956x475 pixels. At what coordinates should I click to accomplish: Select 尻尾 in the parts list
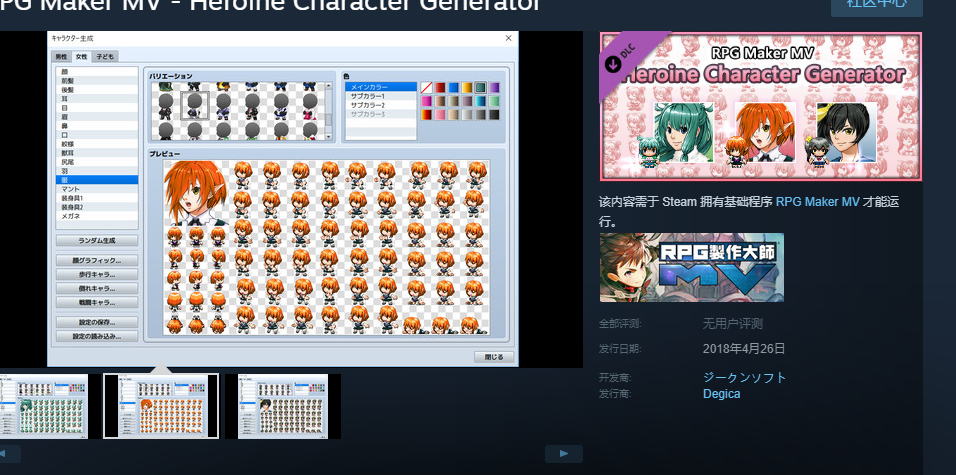tap(97, 162)
